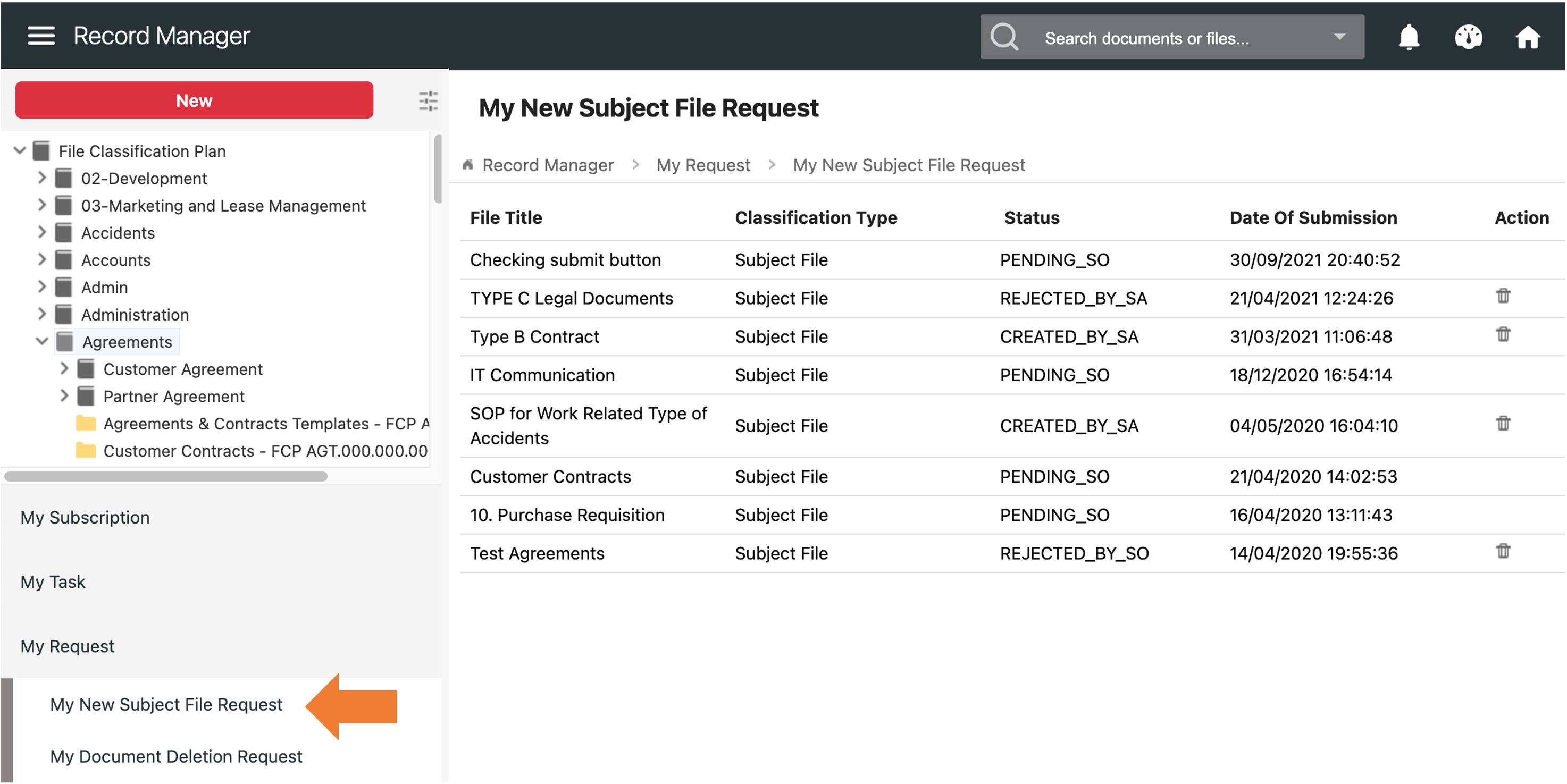
Task: Expand the Customer Agreement node
Action: 64,368
